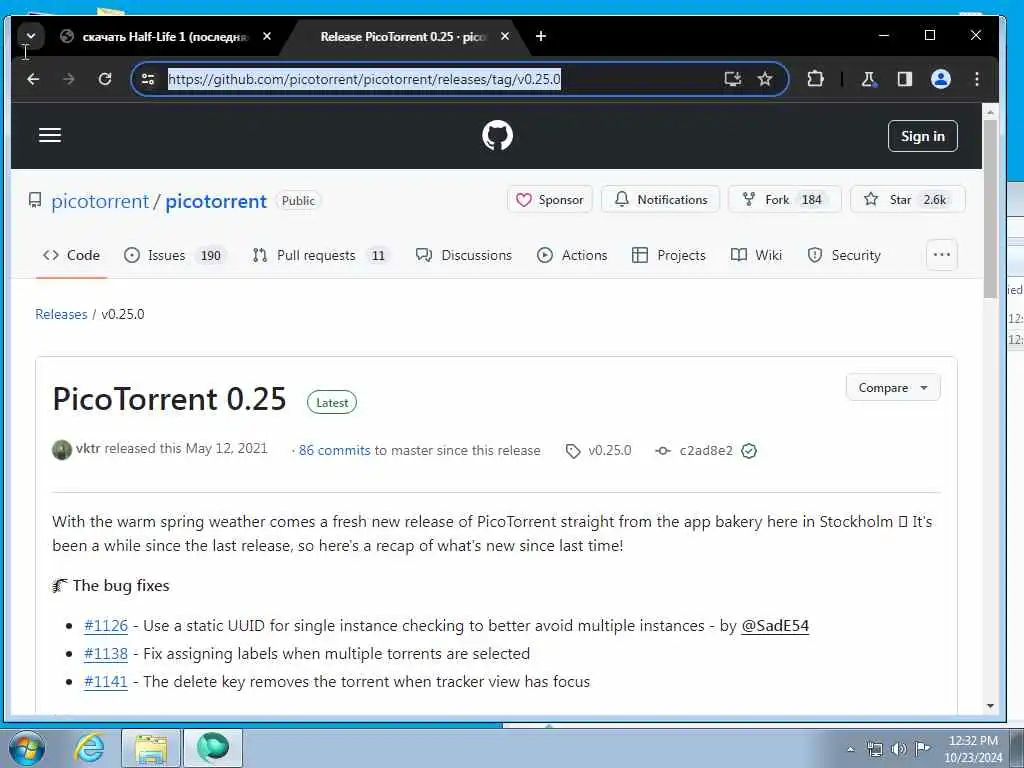Viewport: 1024px width, 768px height.
Task: Open the taskbar clock and date
Action: pyautogui.click(x=973, y=749)
